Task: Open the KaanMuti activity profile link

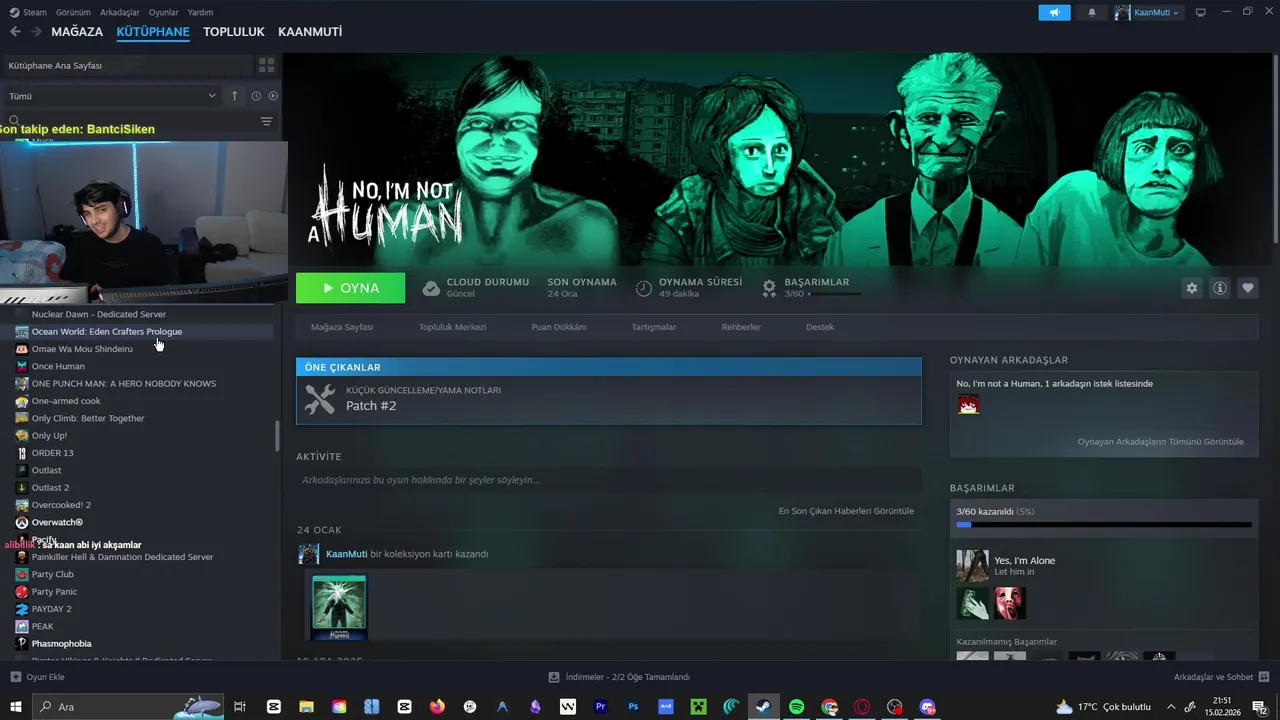Action: point(347,554)
